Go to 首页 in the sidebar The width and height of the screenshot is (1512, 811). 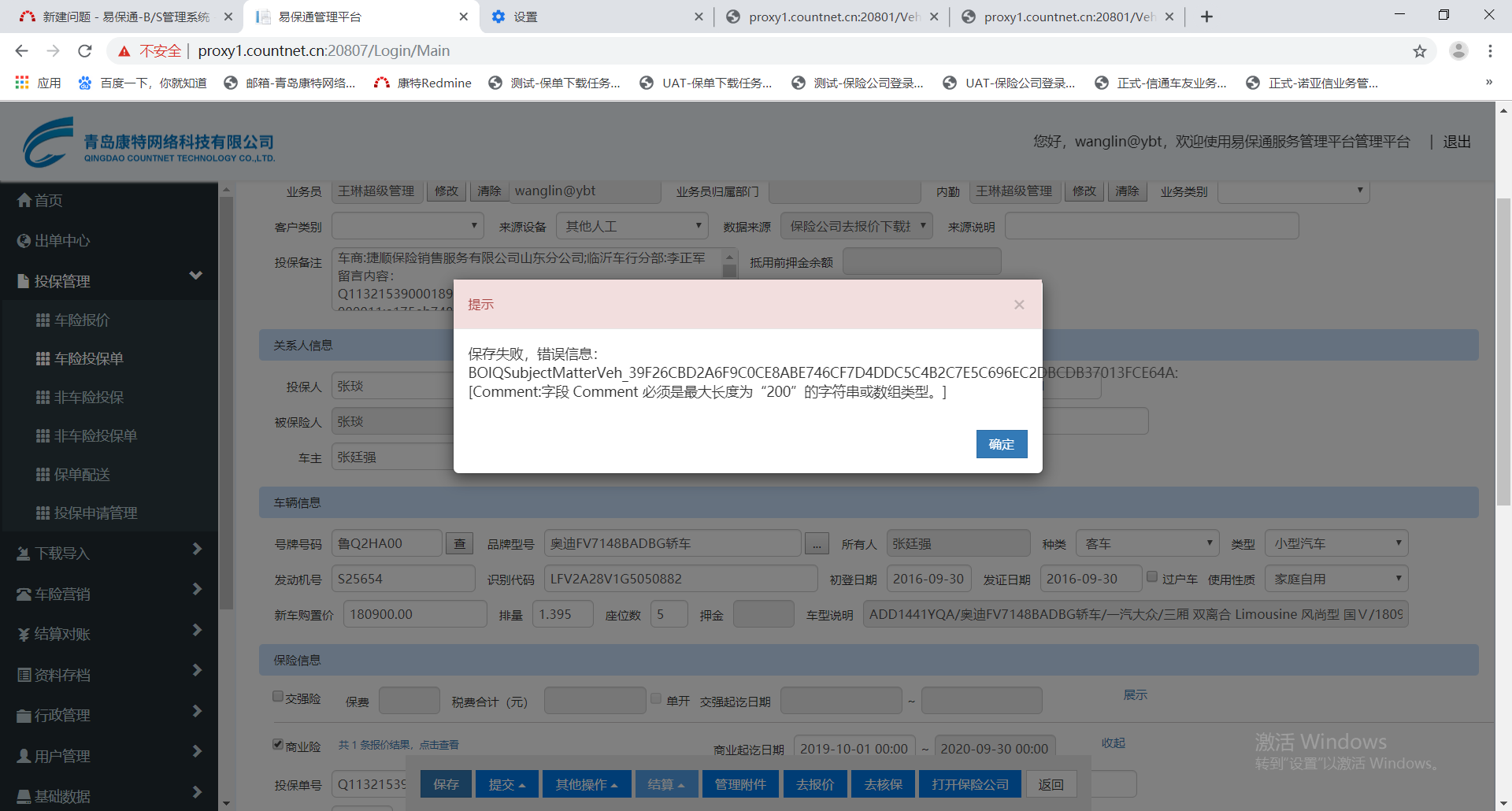39,201
